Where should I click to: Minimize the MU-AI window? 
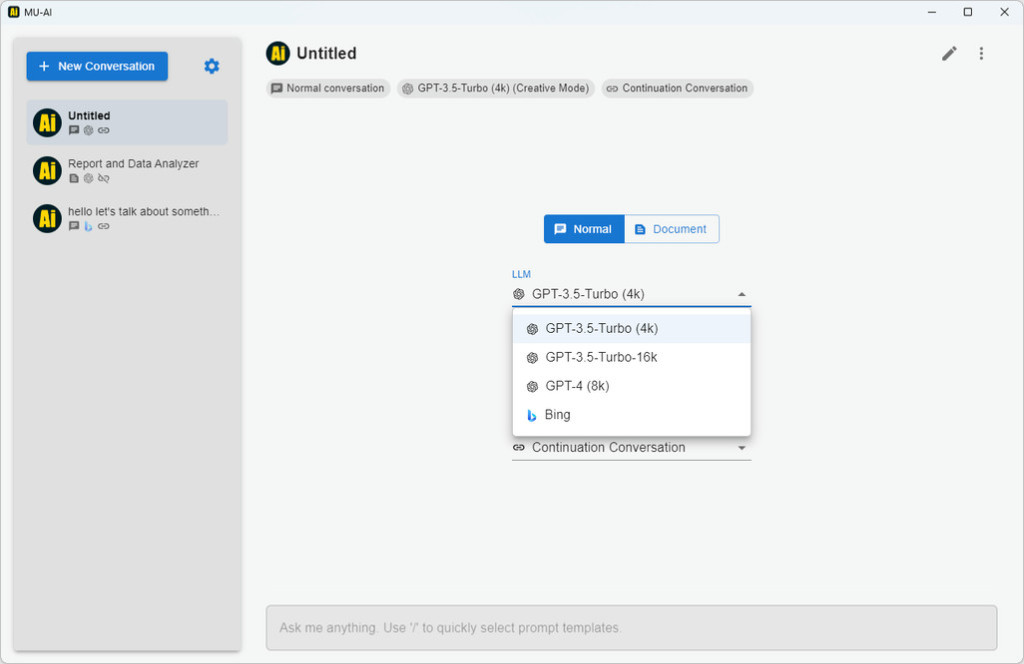(x=932, y=12)
